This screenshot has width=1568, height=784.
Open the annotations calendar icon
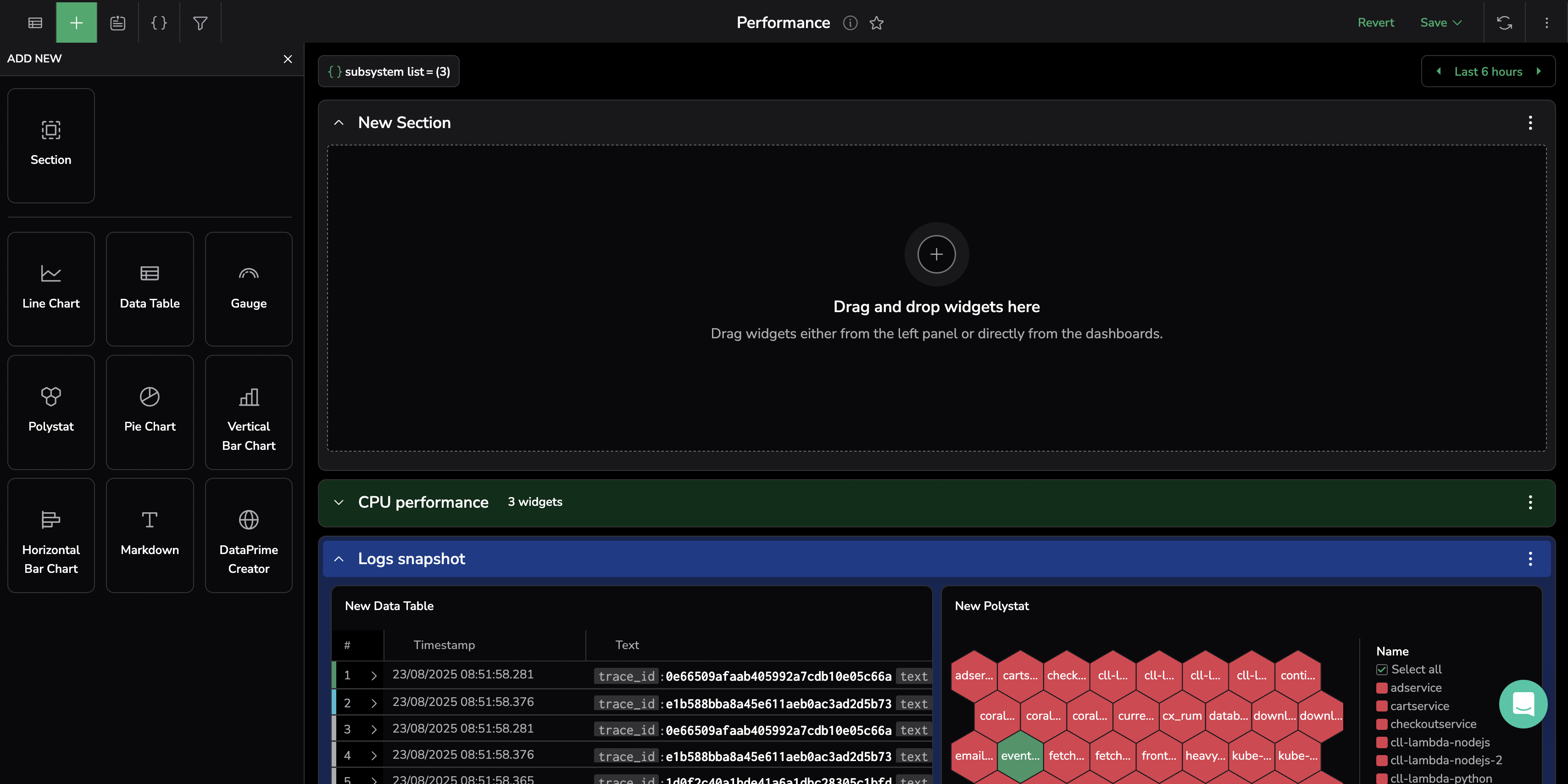pyautogui.click(x=117, y=22)
